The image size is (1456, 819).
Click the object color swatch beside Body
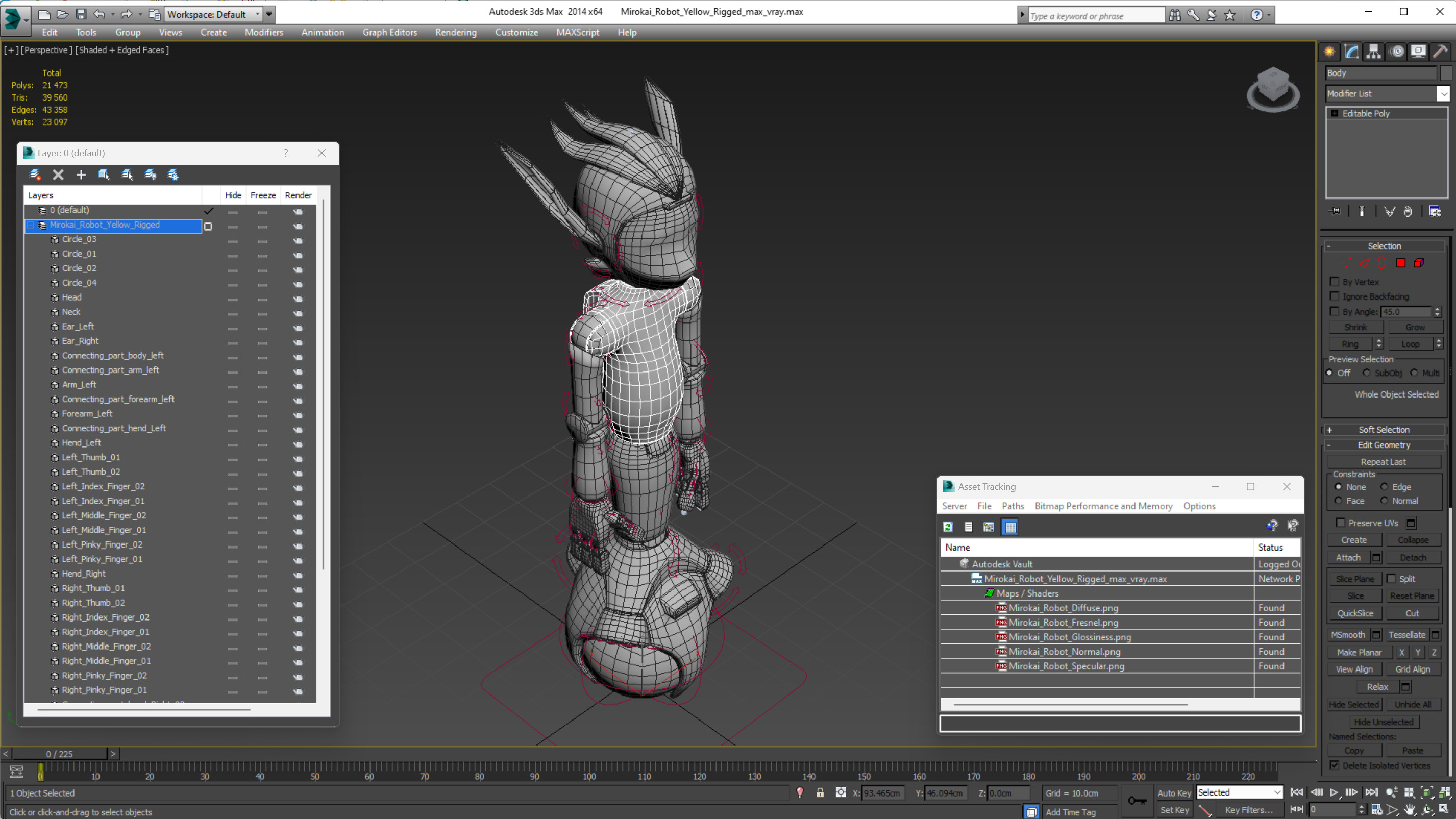1445,73
